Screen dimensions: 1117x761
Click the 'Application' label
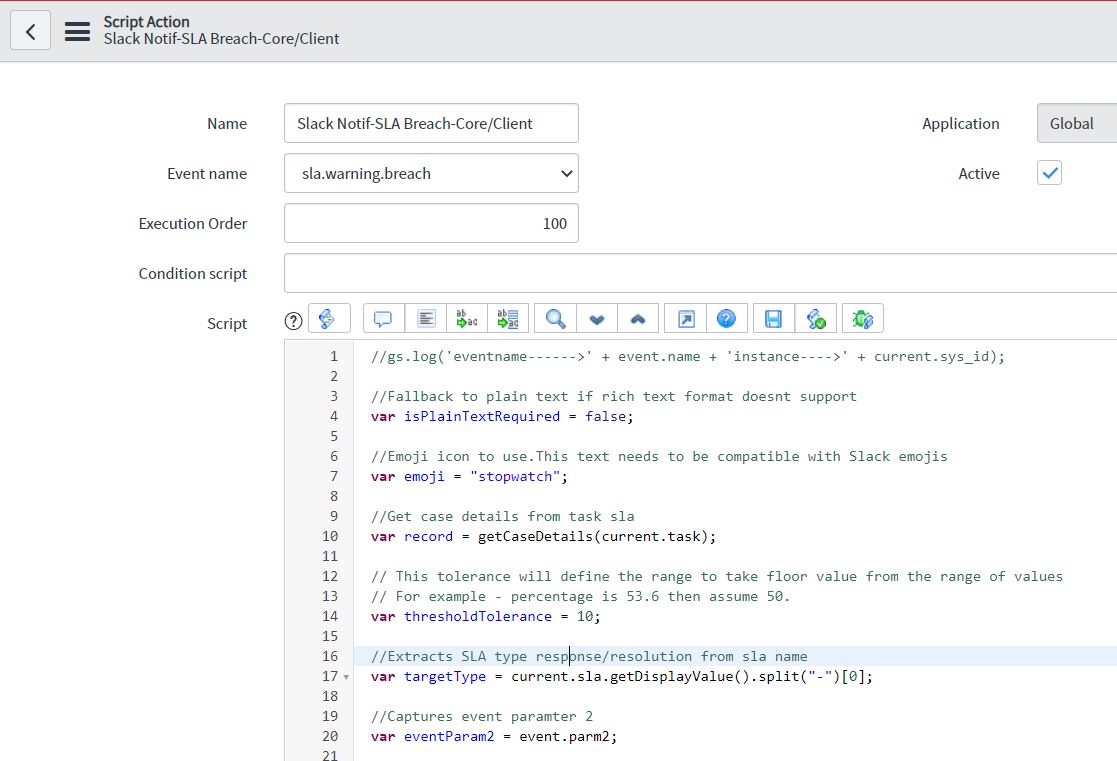(960, 123)
